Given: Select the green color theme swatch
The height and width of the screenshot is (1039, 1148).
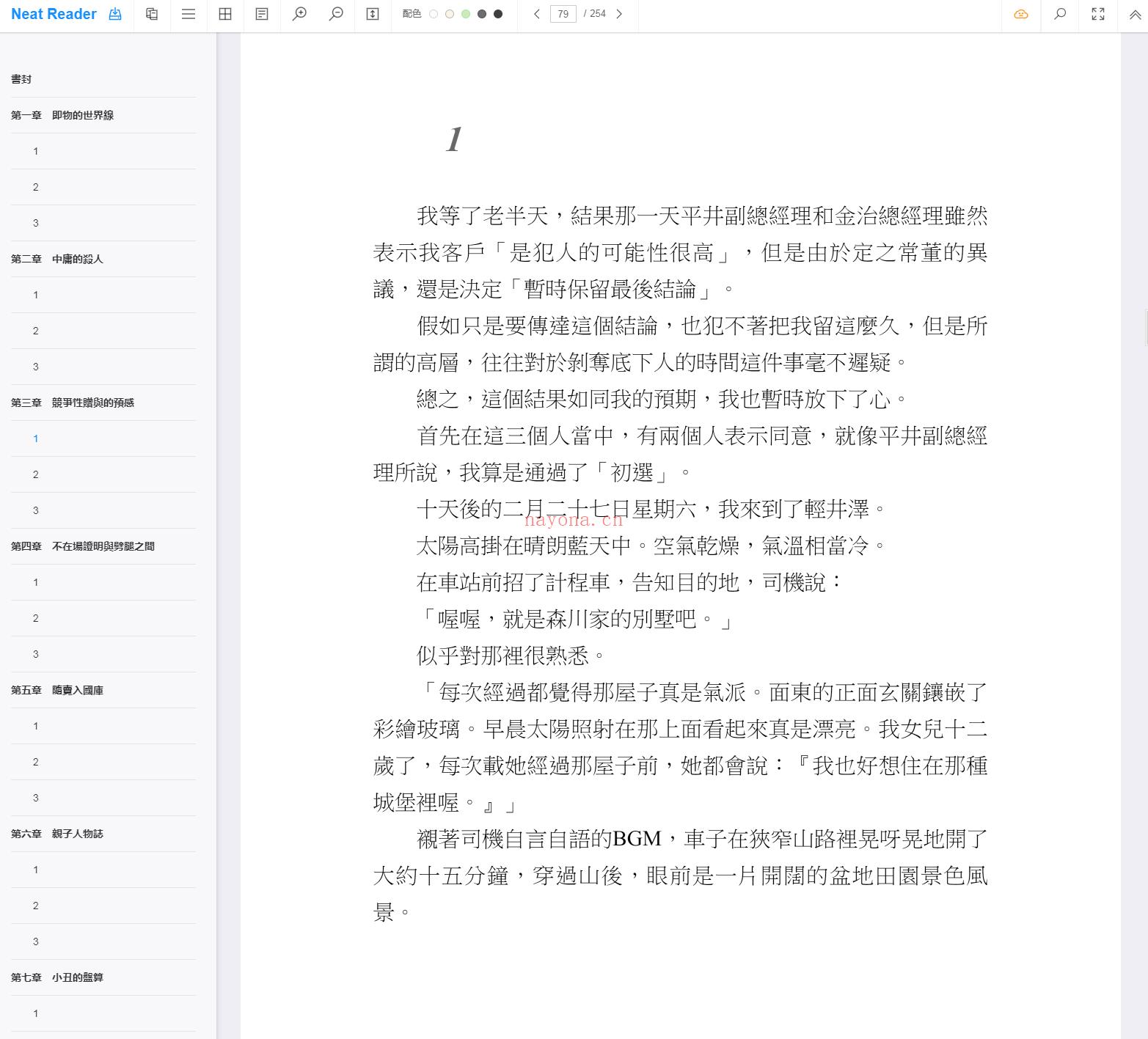Looking at the screenshot, I should (x=466, y=14).
